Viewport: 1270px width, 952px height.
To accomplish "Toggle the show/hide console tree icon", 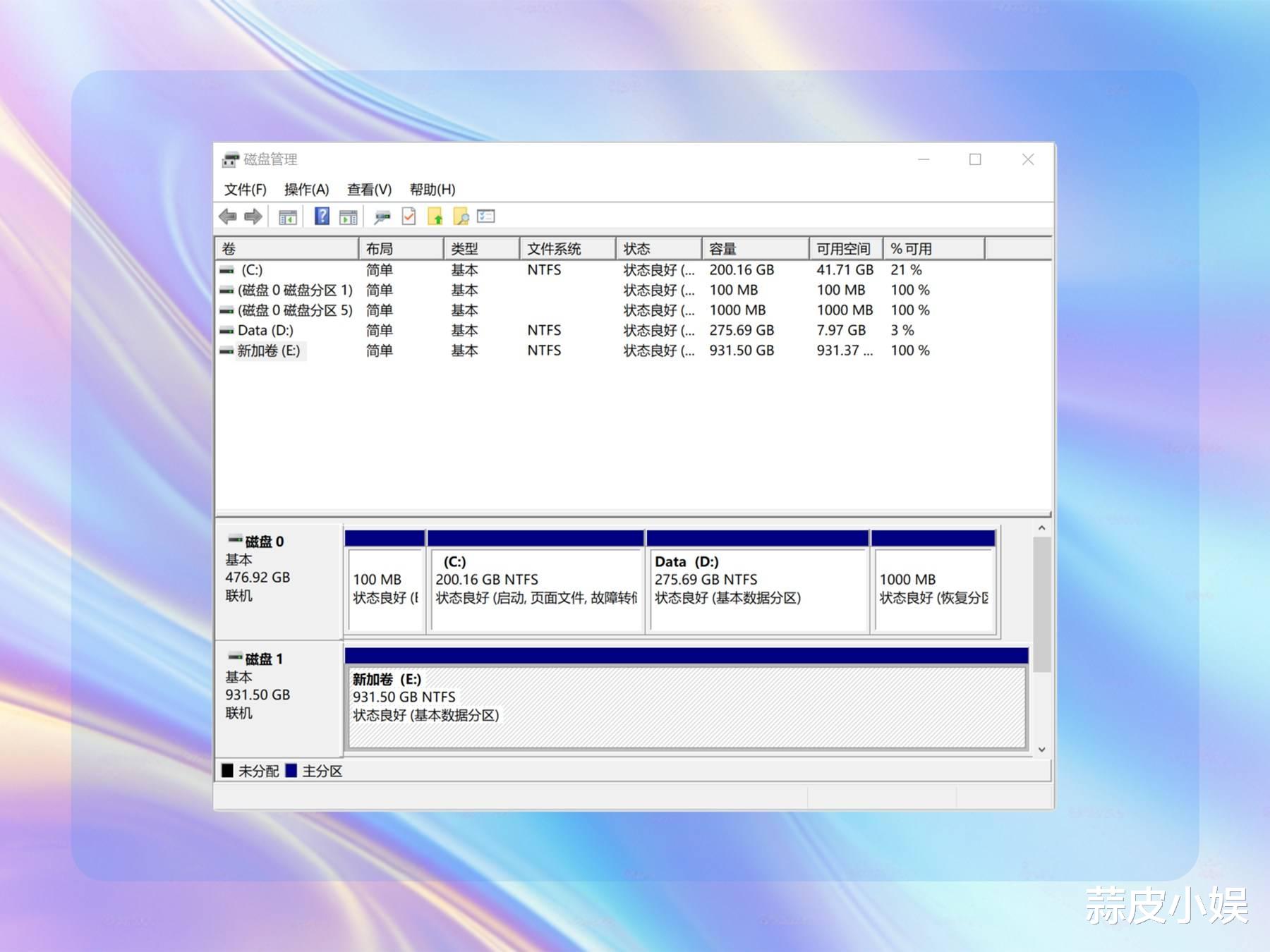I will click(x=287, y=217).
